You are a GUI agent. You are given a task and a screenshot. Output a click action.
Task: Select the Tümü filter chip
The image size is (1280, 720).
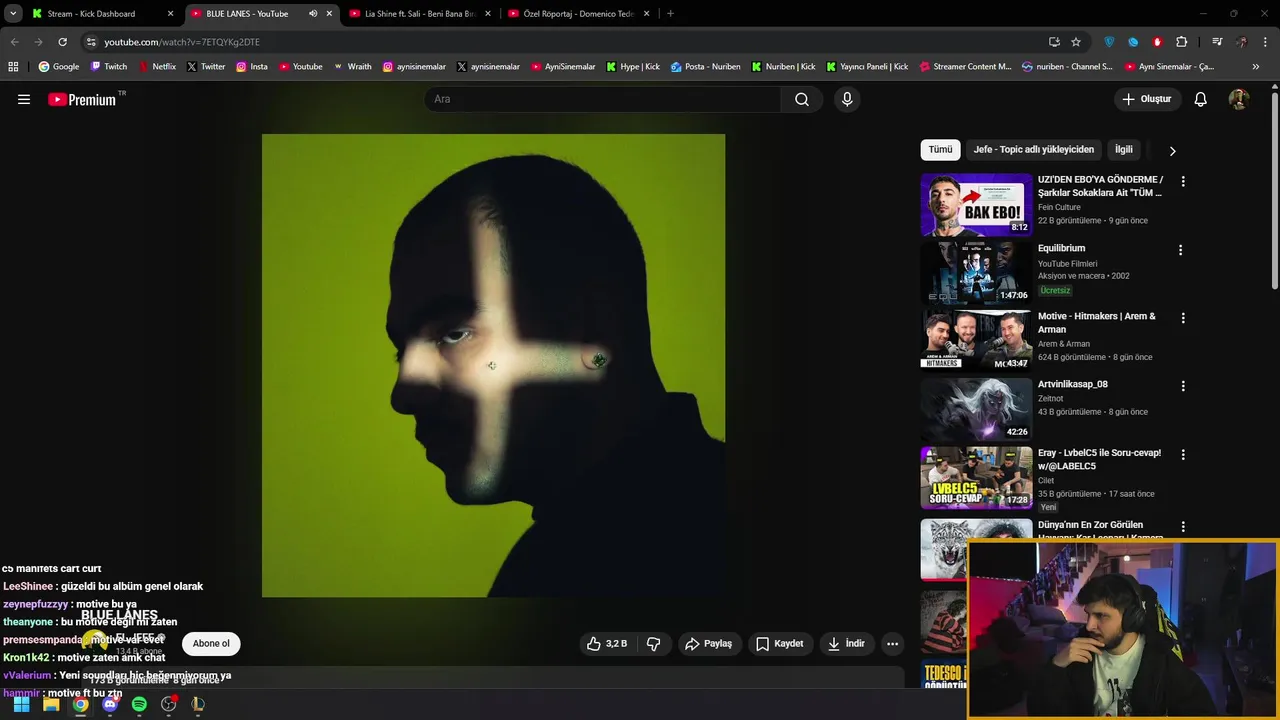tap(940, 150)
